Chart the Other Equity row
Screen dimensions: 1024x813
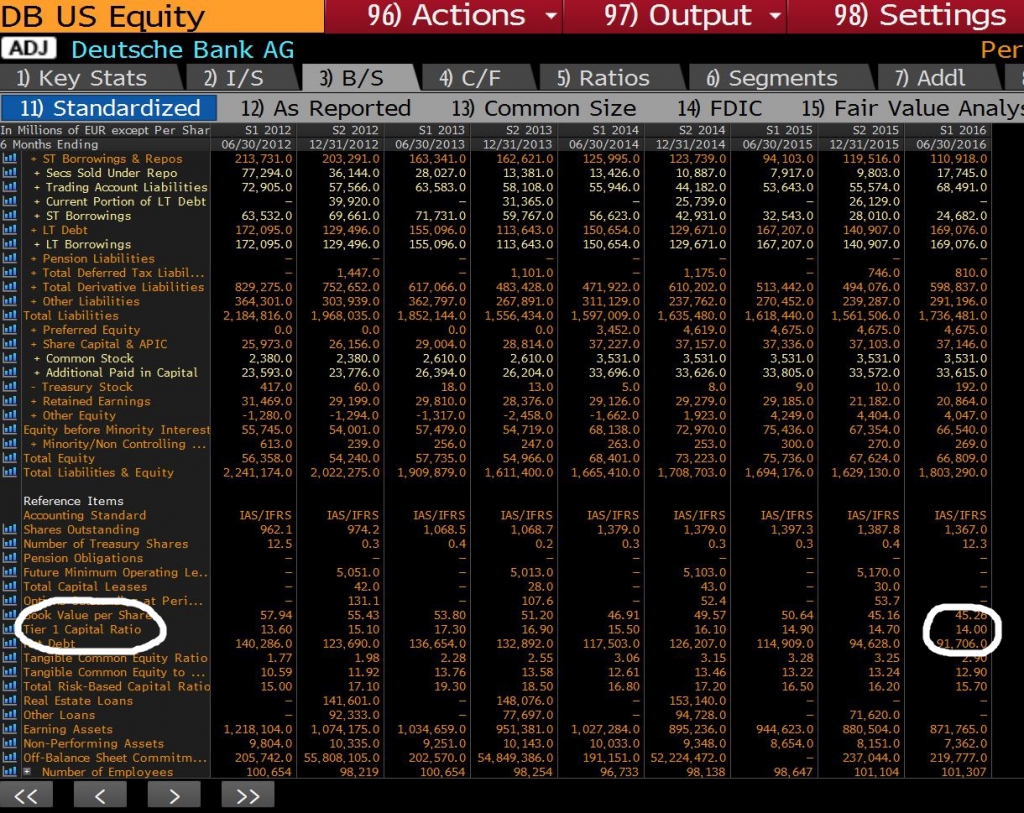pos(10,416)
